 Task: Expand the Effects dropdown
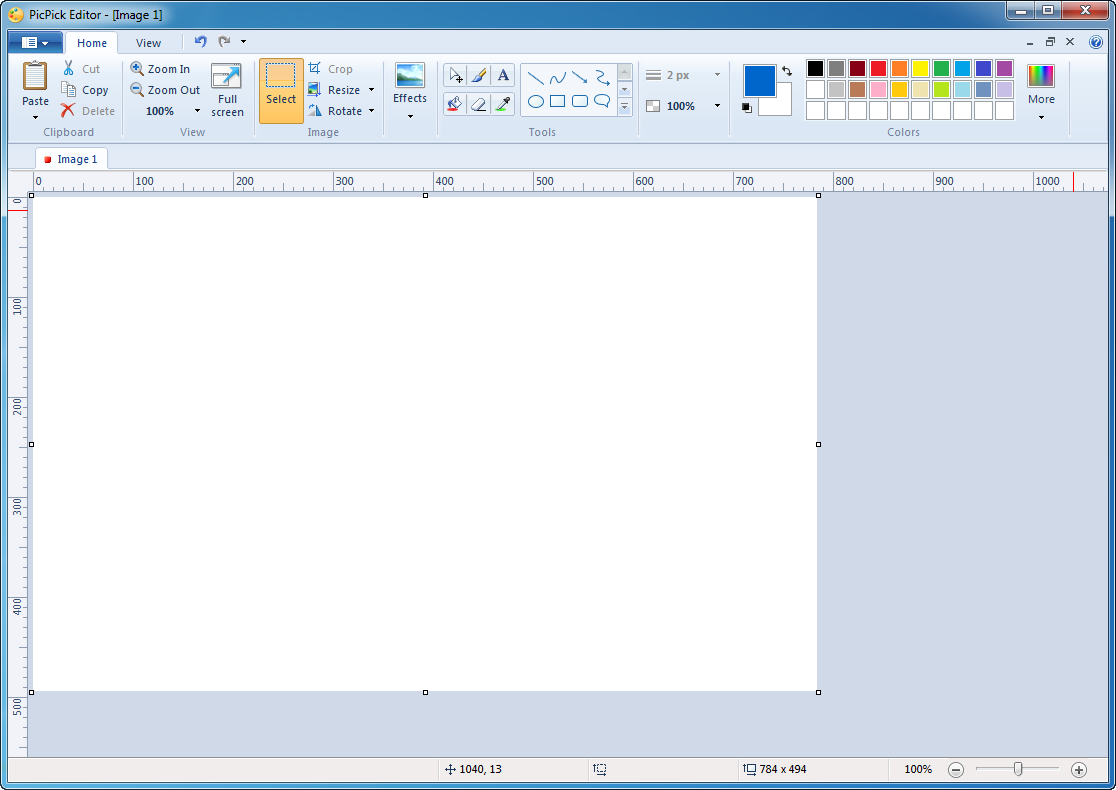click(x=410, y=116)
